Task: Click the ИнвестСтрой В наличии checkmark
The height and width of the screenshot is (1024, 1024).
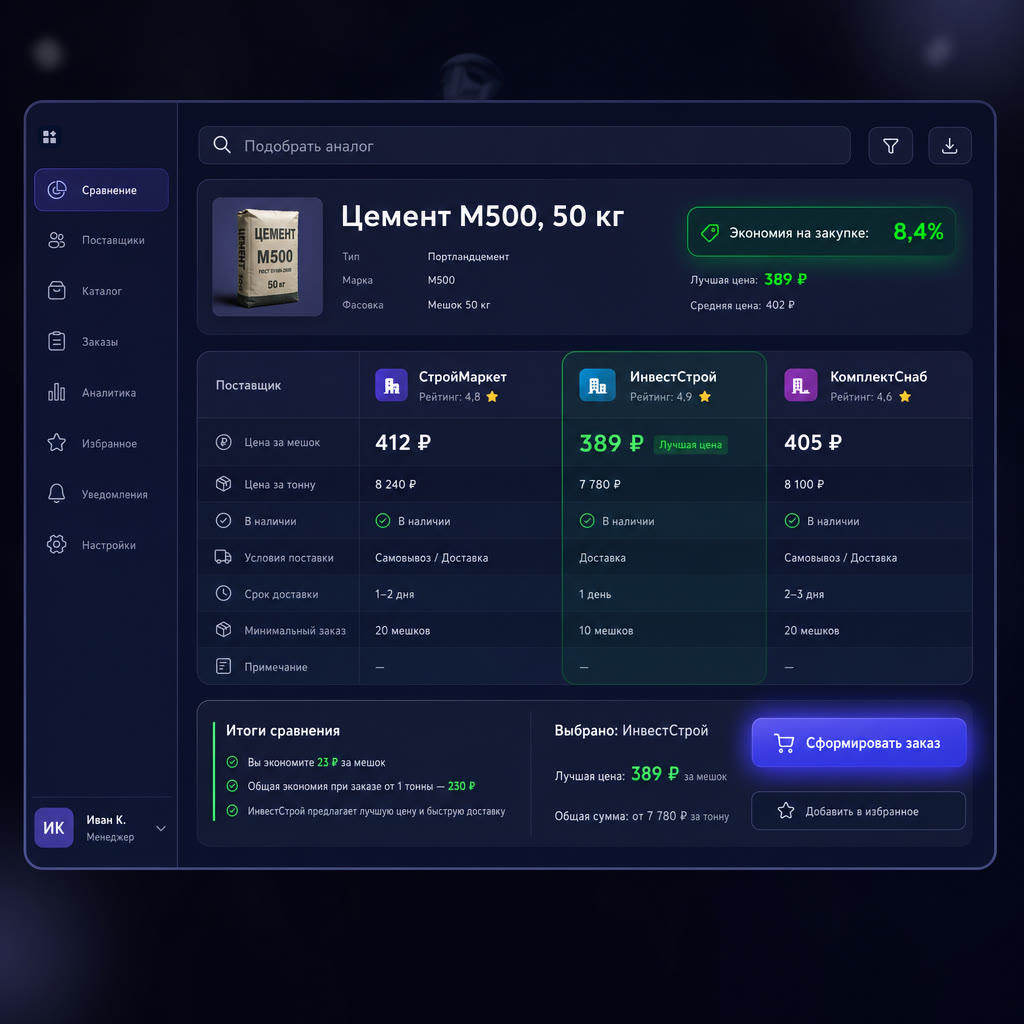Action: pos(586,520)
